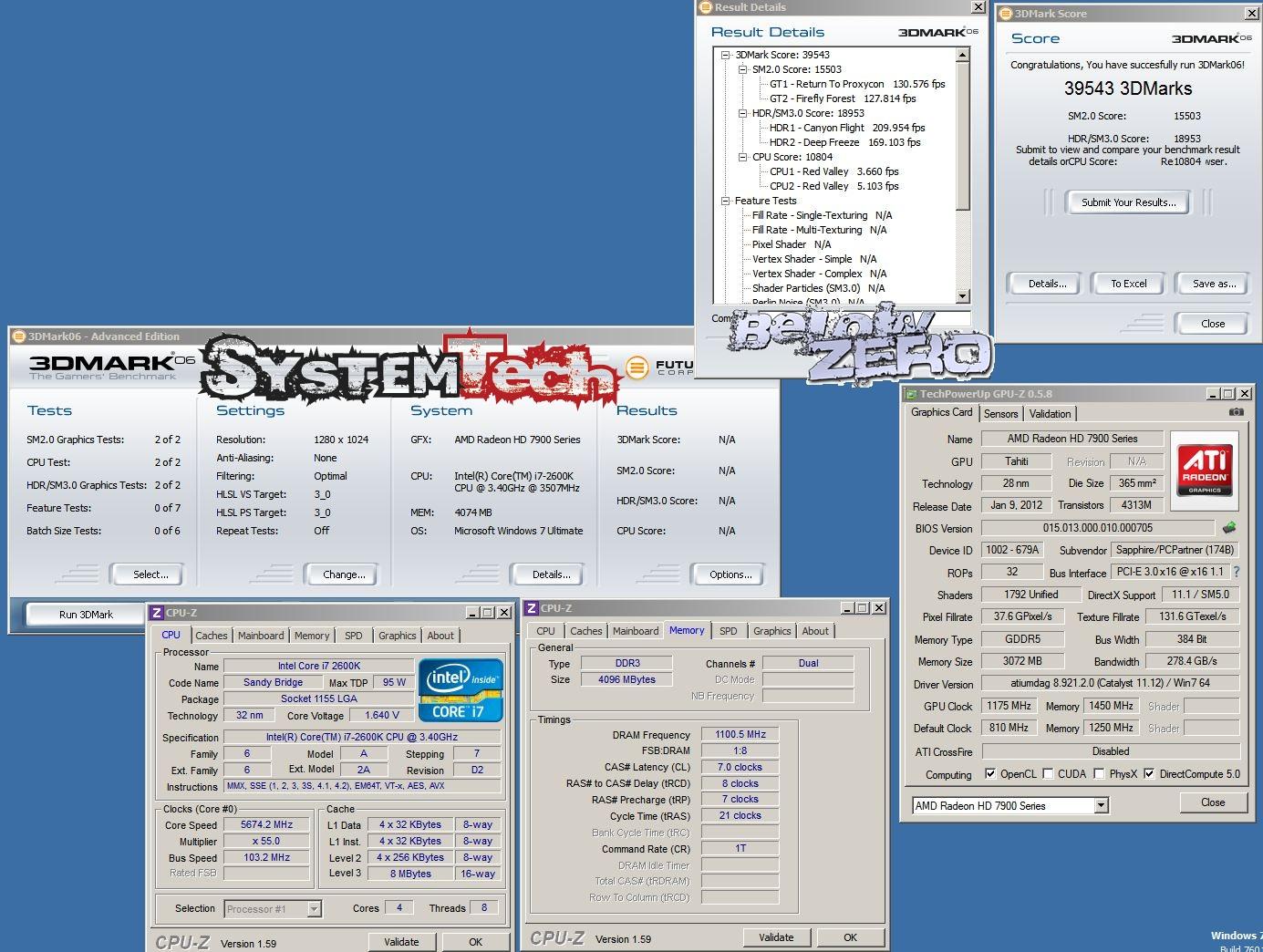Click the left CPU-Z window's Z title icon

(157, 613)
